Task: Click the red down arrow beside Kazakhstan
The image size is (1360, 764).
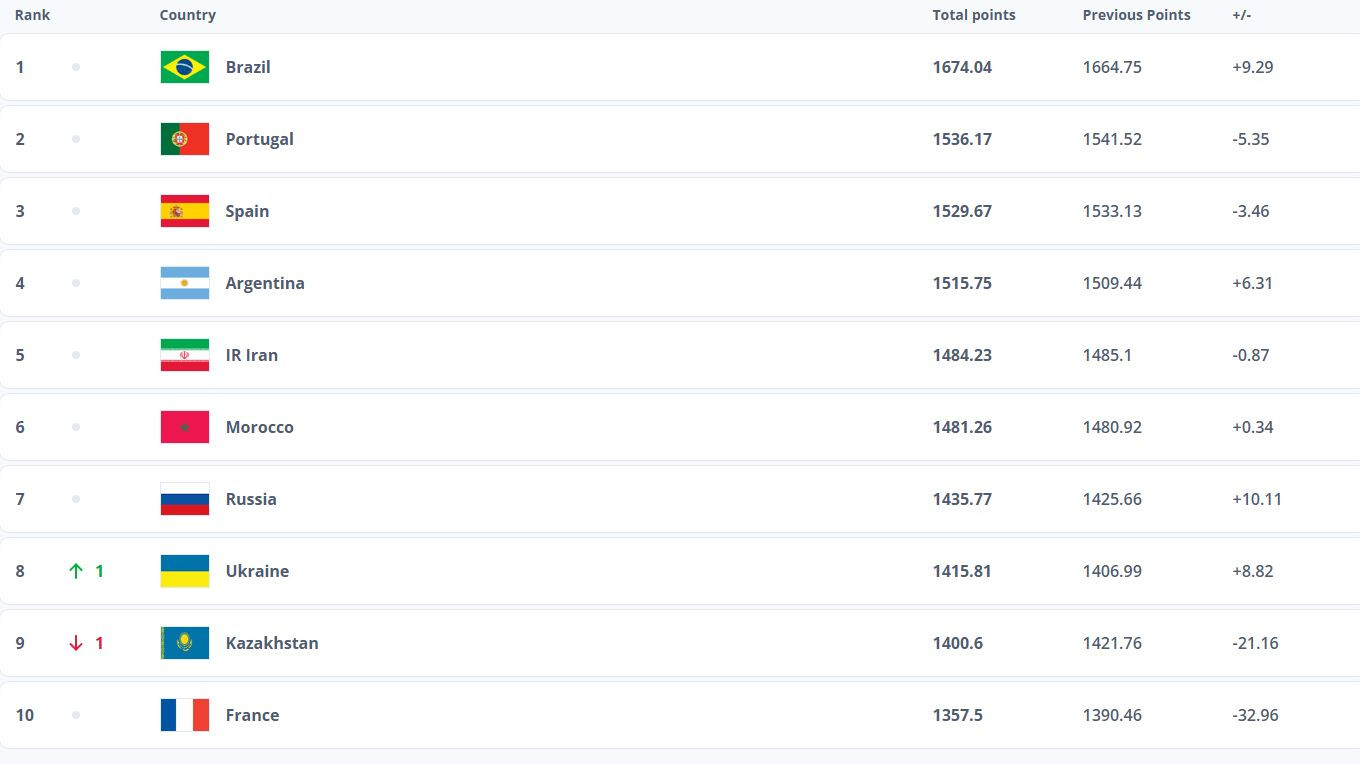Action: pyautogui.click(x=76, y=643)
